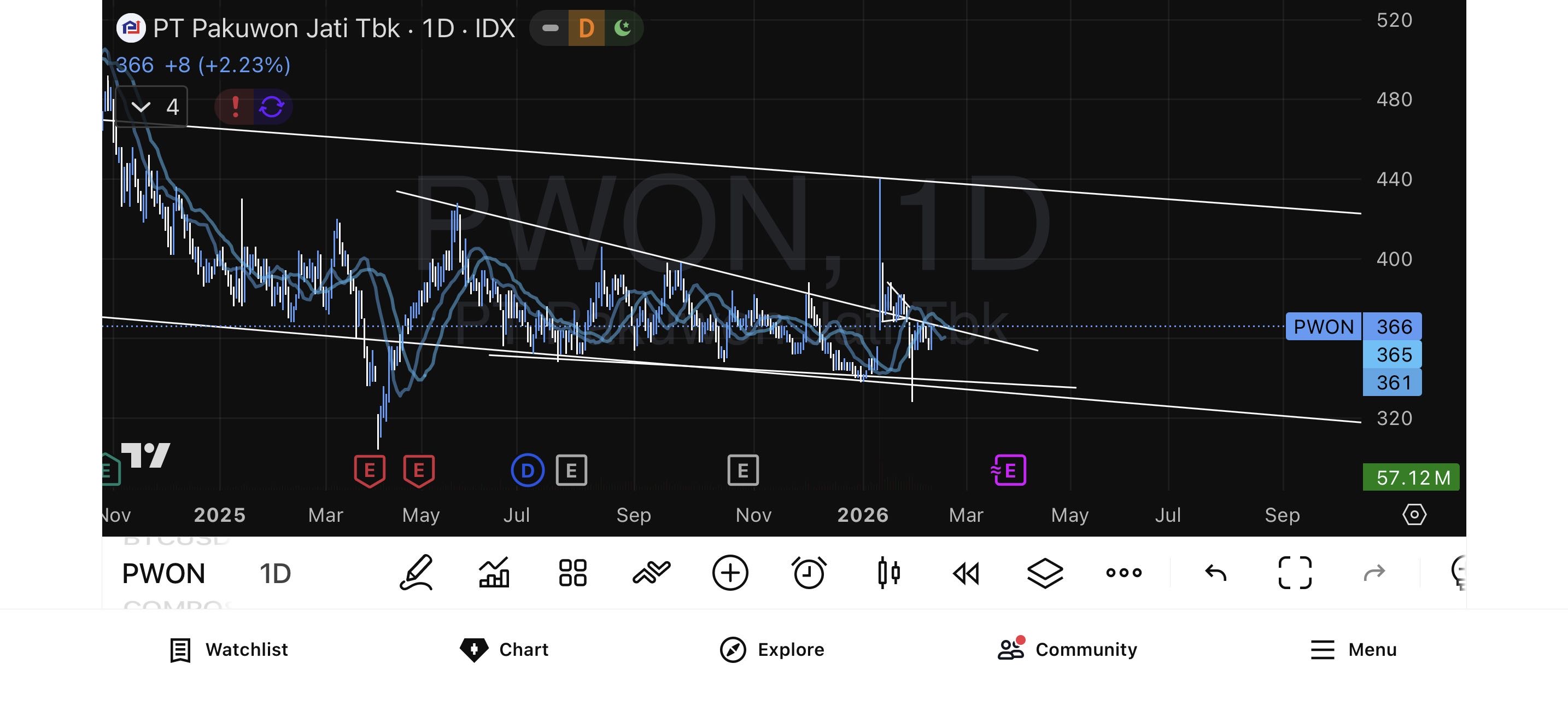The height and width of the screenshot is (722, 1568).
Task: Start bar replay with the rewind icon
Action: point(966,573)
